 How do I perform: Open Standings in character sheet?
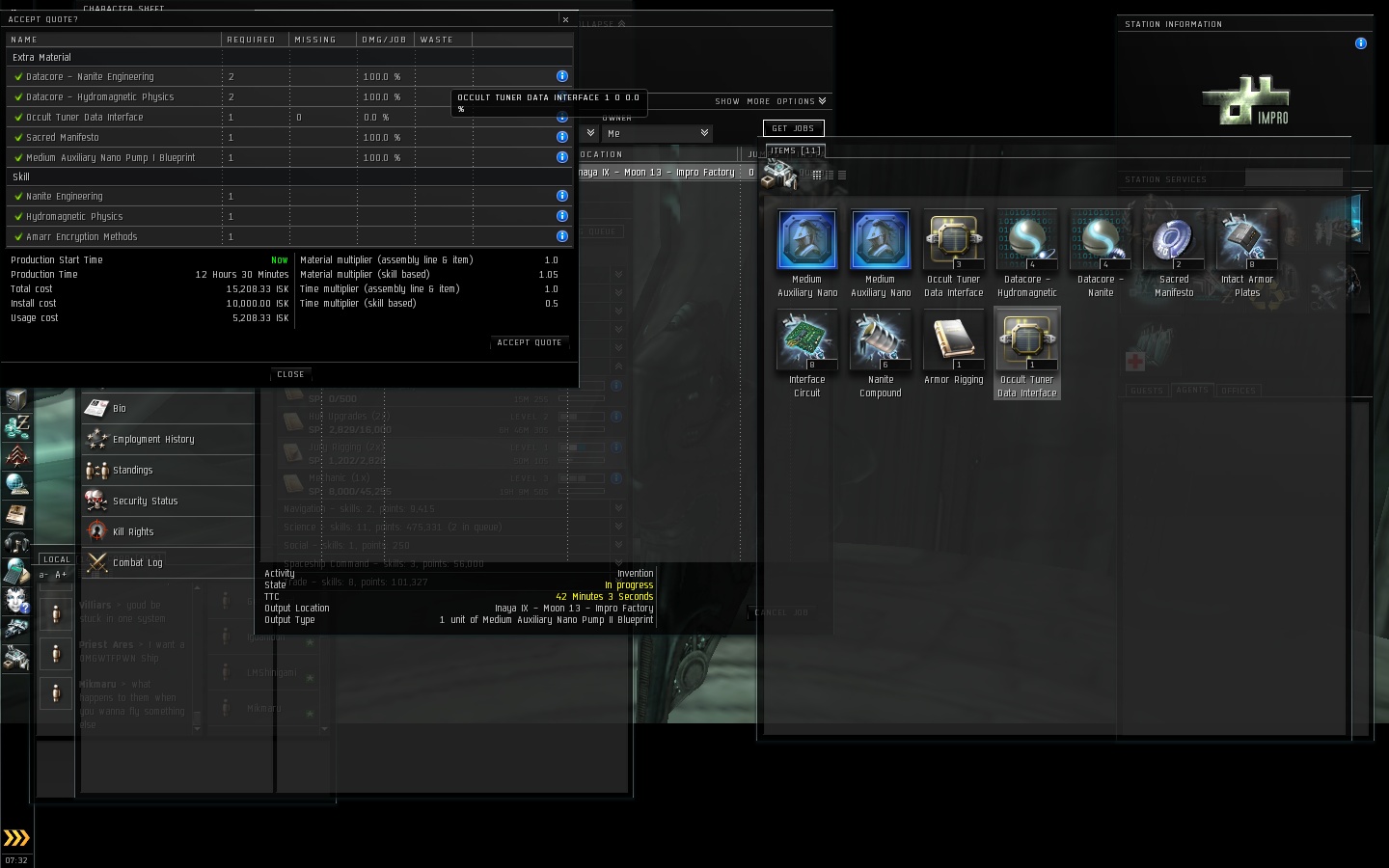(168, 471)
